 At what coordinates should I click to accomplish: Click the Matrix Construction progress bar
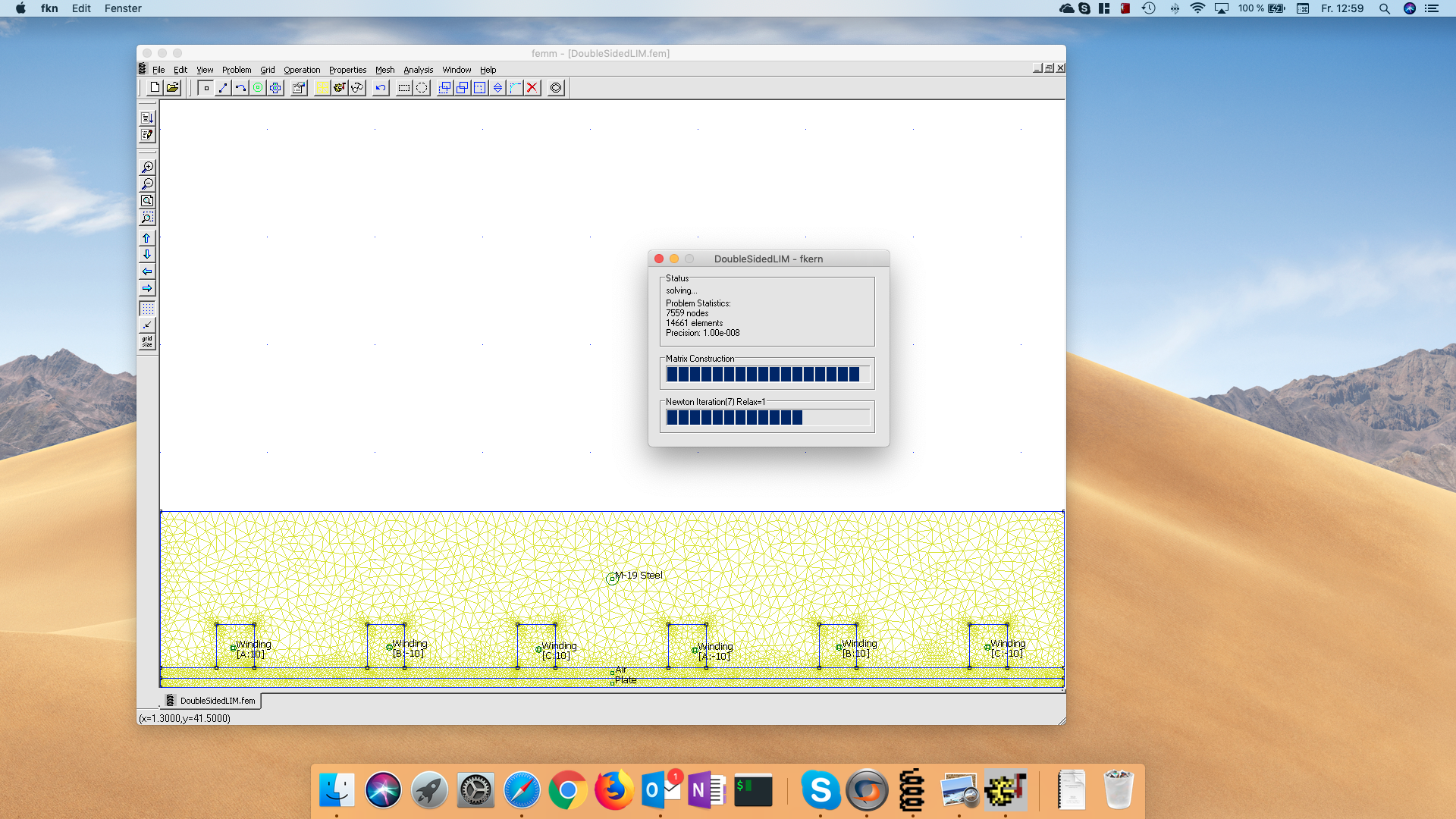(x=767, y=373)
